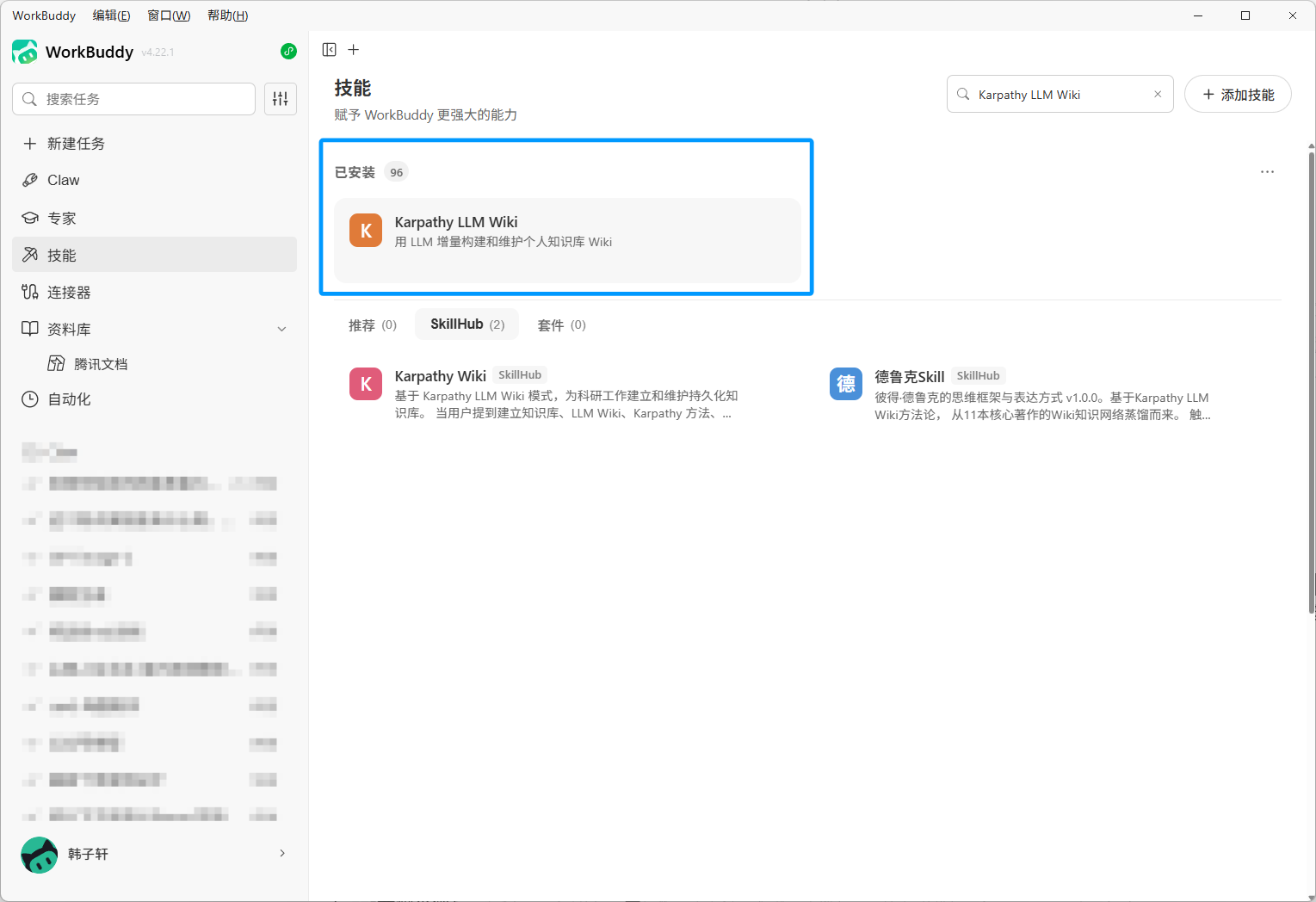This screenshot has width=1316, height=902.
Task: Open the 自动化 clock icon
Action: click(x=30, y=399)
